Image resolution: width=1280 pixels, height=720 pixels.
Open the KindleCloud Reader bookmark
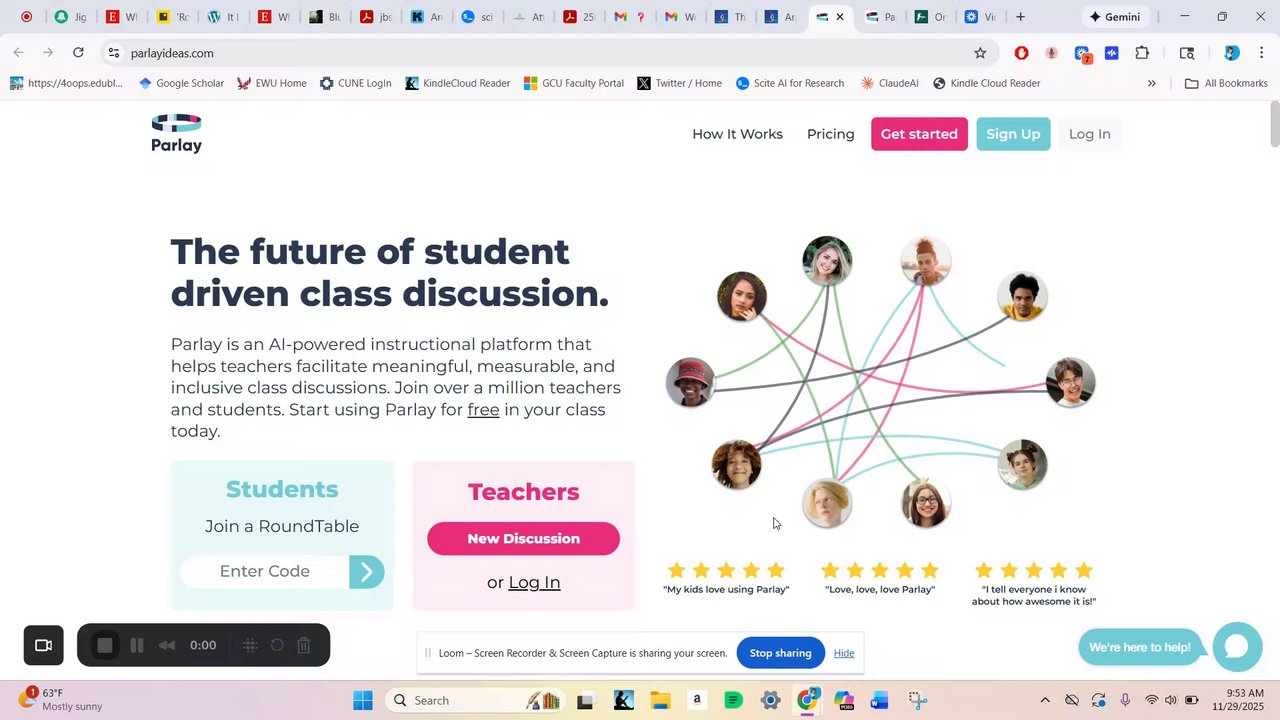click(458, 83)
